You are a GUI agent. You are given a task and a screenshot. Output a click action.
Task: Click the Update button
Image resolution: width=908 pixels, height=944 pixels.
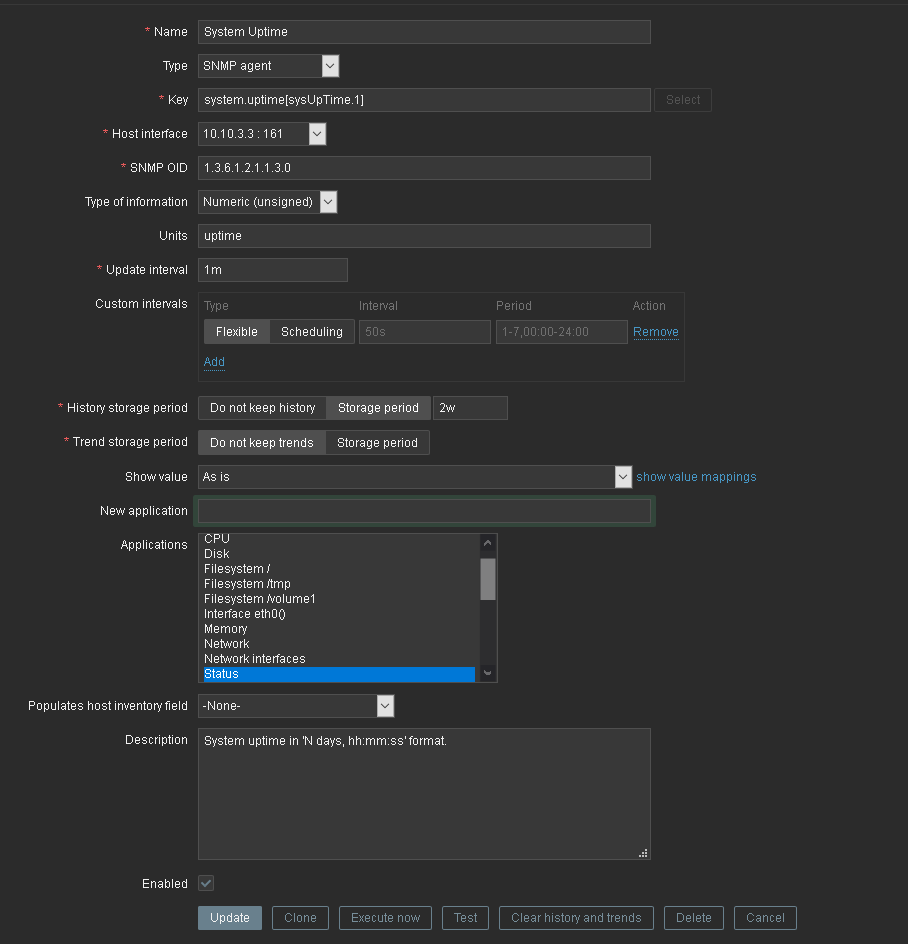(230, 918)
